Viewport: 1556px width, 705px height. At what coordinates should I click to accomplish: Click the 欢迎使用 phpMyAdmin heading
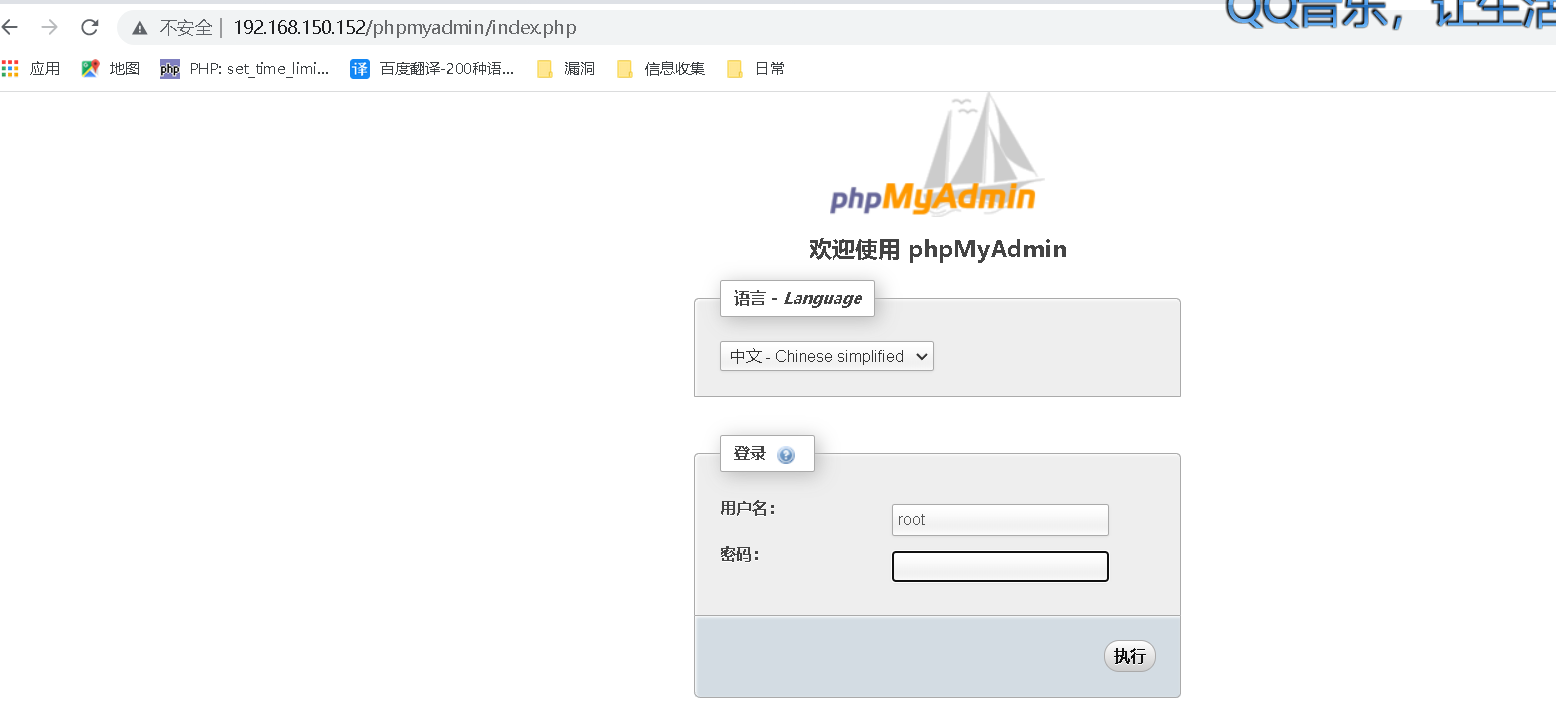pyautogui.click(x=938, y=249)
